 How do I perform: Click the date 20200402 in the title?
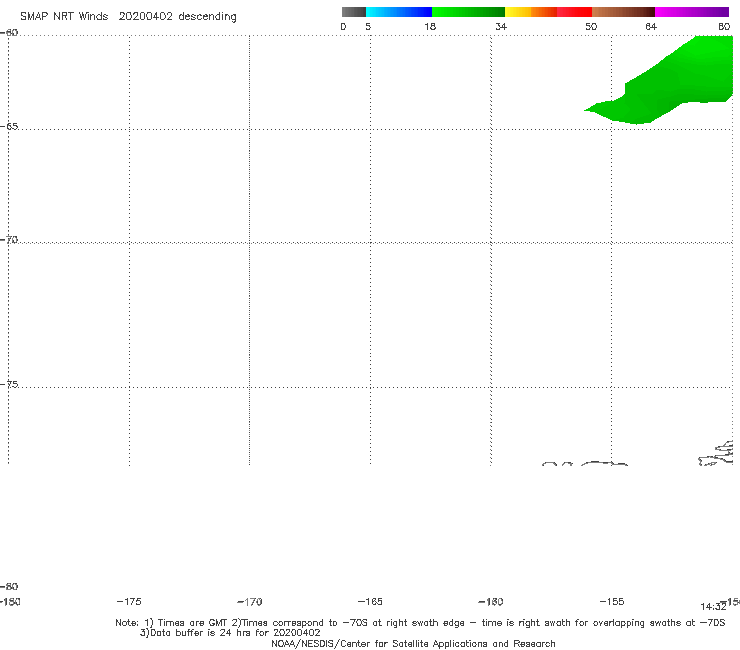(145, 16)
